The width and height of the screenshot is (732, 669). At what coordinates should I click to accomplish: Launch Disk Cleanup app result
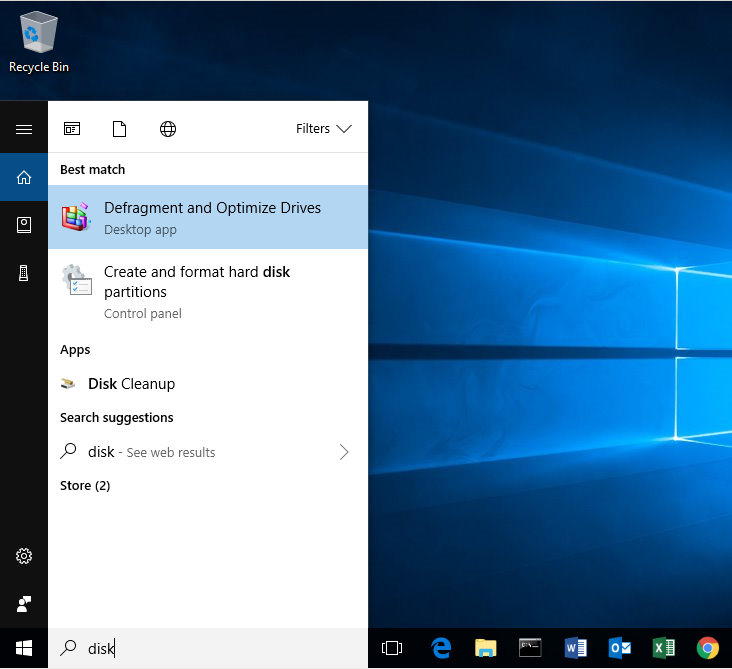(208, 384)
